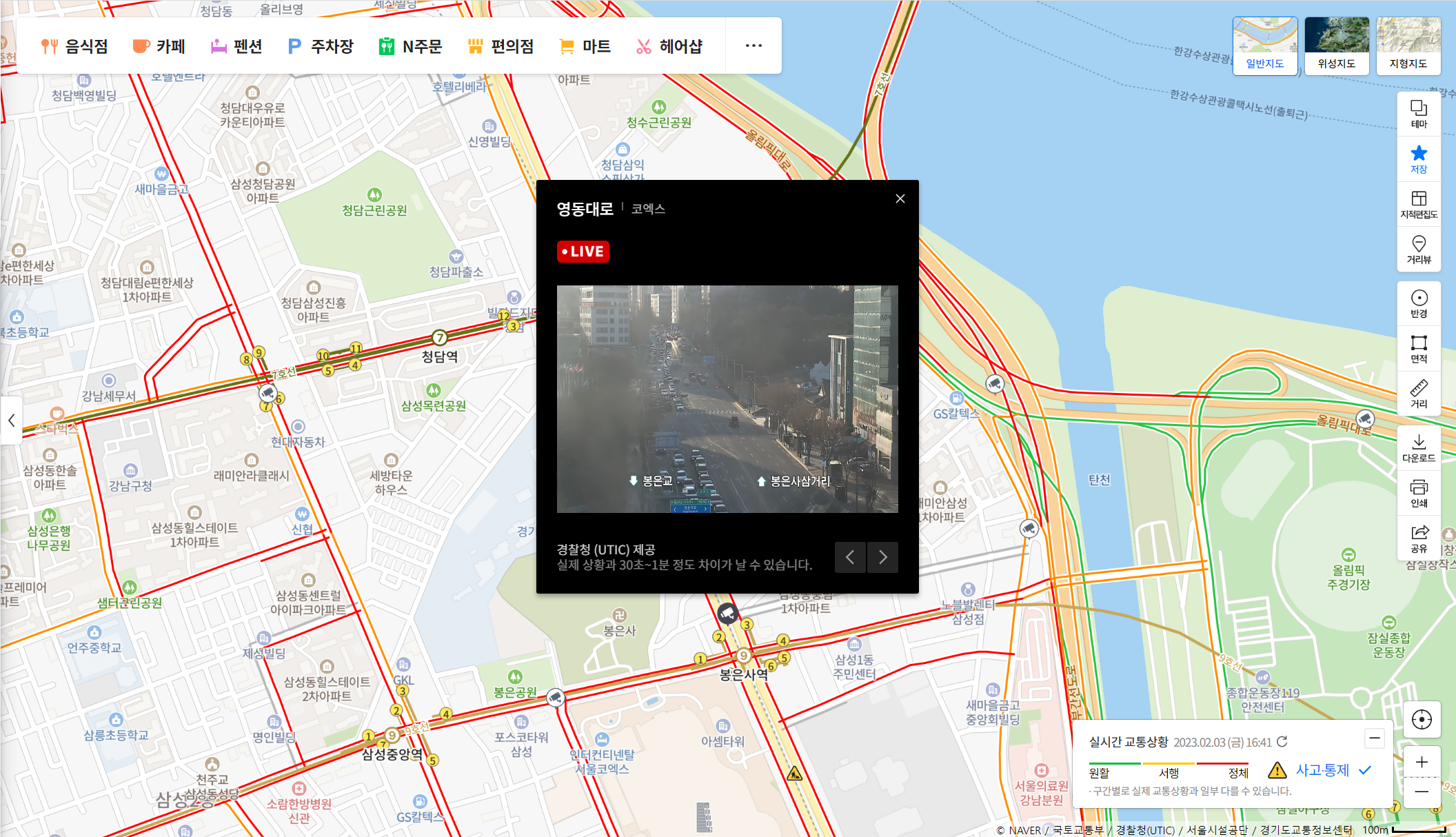Click the 다운로드 download icon

click(x=1418, y=447)
